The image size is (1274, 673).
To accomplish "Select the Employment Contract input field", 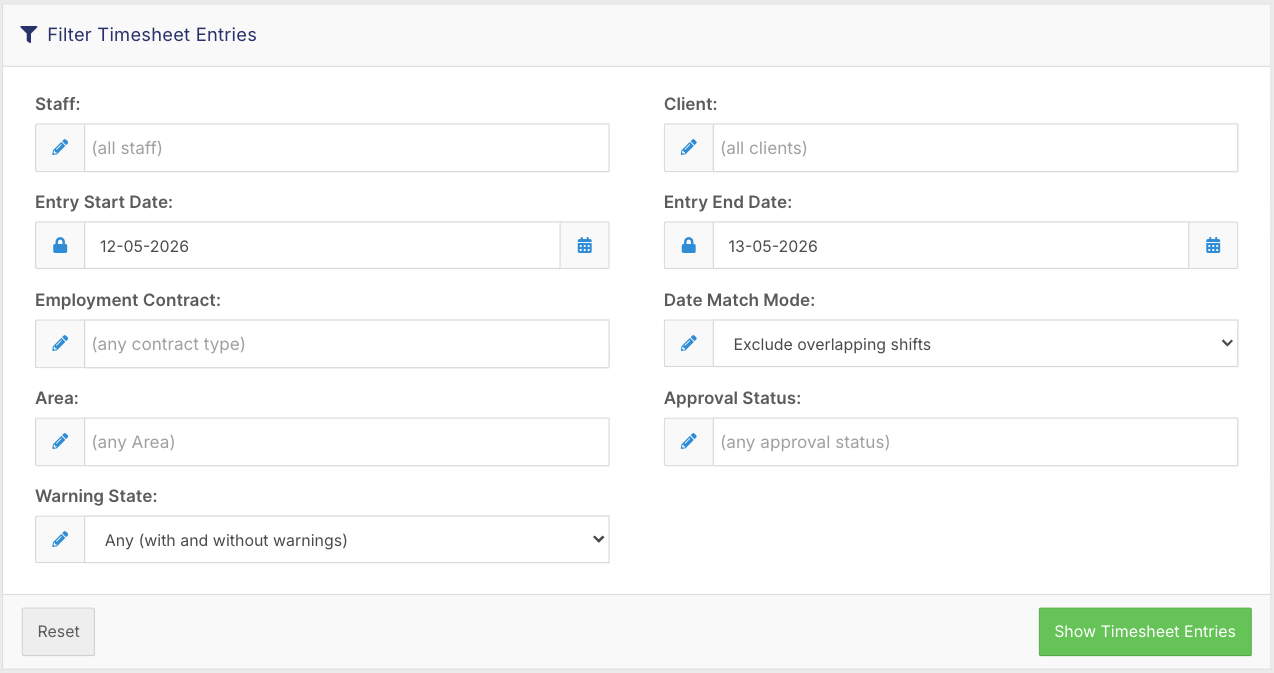I will [x=347, y=344].
